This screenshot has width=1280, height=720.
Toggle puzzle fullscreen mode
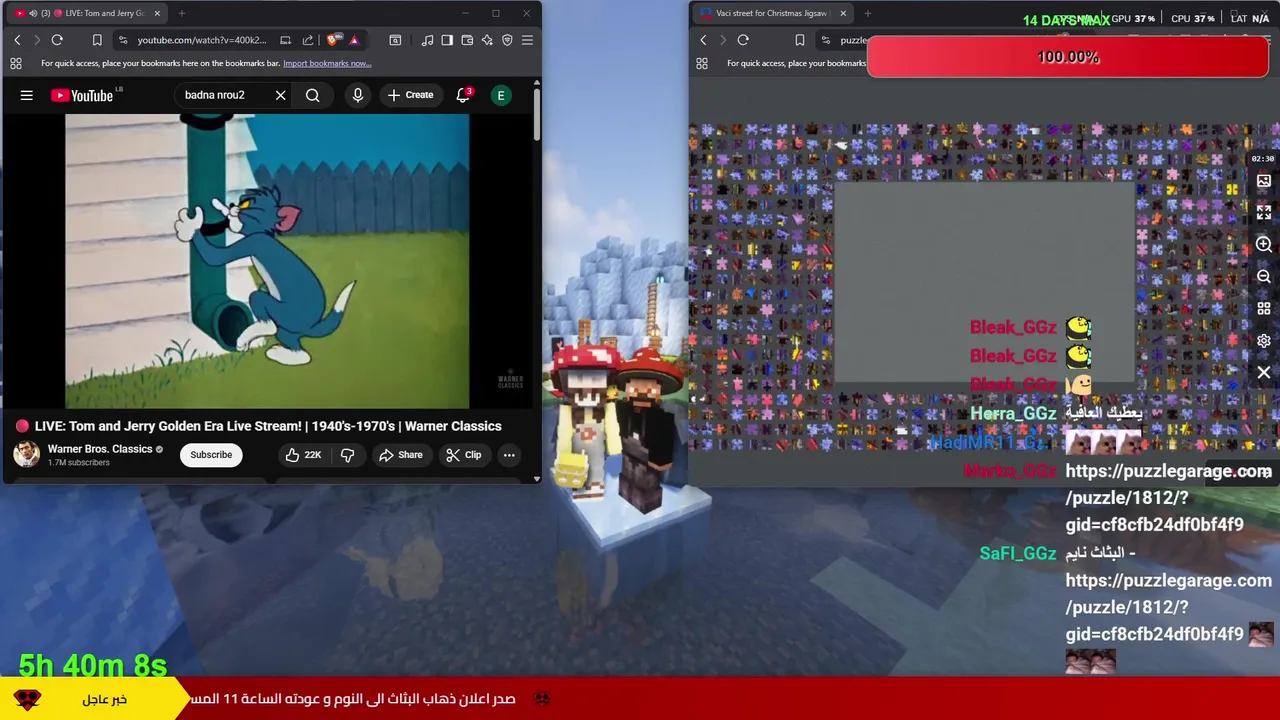1264,213
